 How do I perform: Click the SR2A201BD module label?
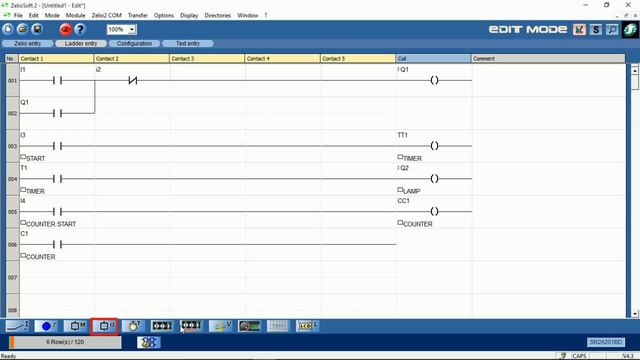click(606, 342)
